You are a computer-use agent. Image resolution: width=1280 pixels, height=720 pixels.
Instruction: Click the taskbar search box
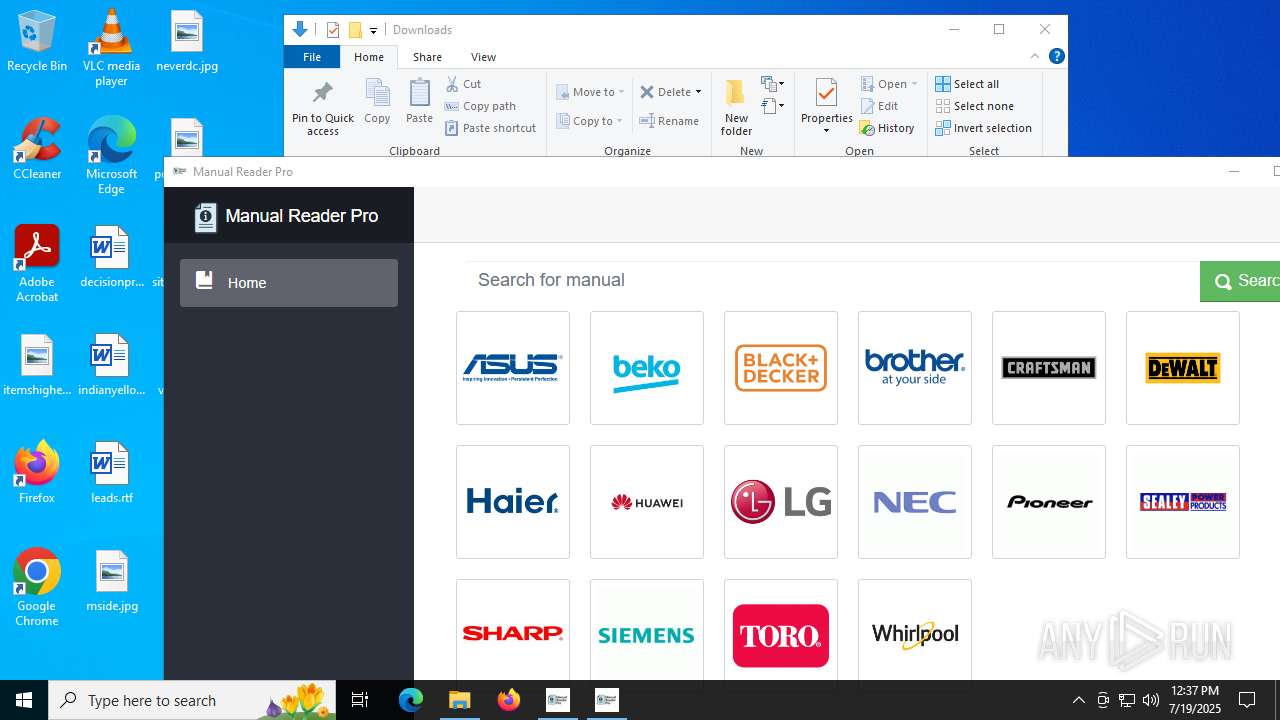coord(194,700)
